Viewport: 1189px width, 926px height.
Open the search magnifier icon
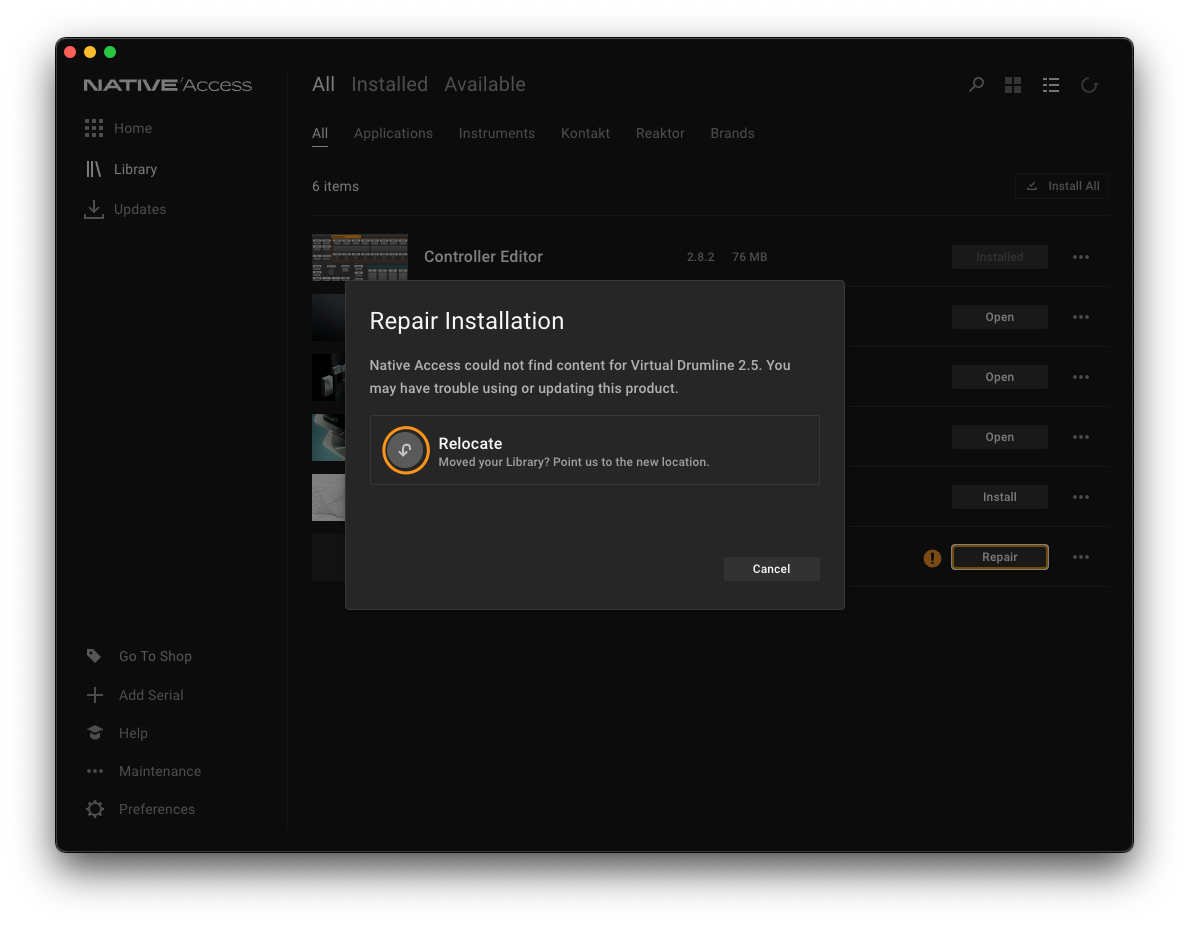pyautogui.click(x=977, y=85)
